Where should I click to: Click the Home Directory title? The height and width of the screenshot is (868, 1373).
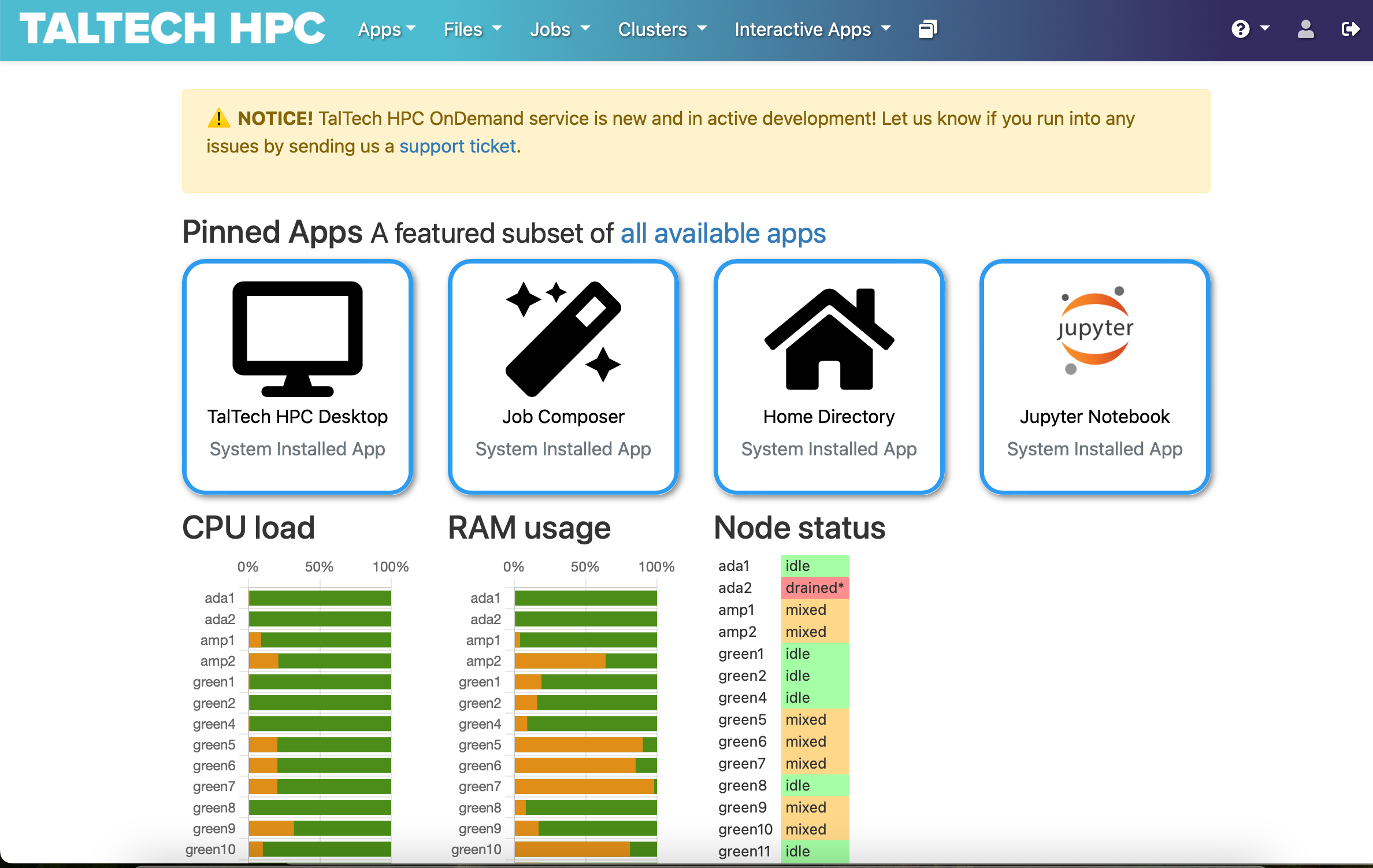coord(829,417)
